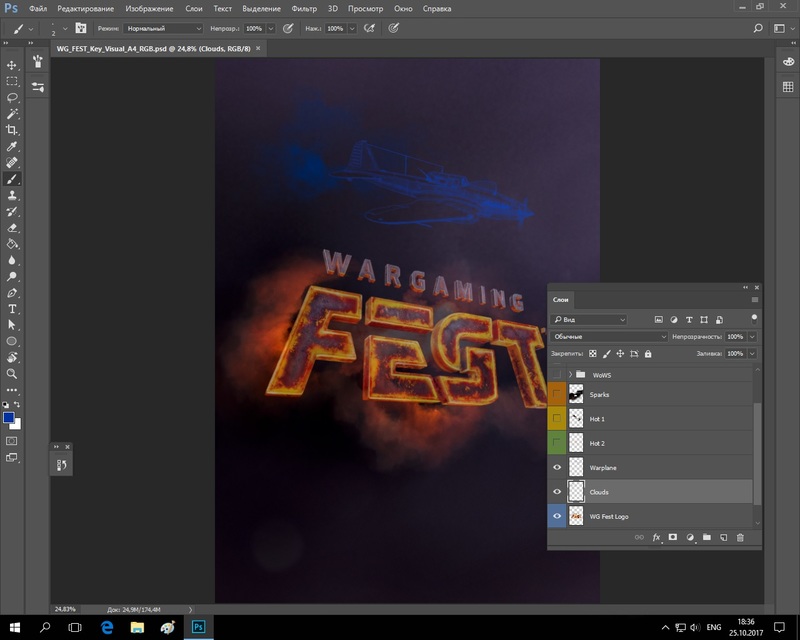Show the Sparks layer
The height and width of the screenshot is (640, 800).
(x=557, y=394)
